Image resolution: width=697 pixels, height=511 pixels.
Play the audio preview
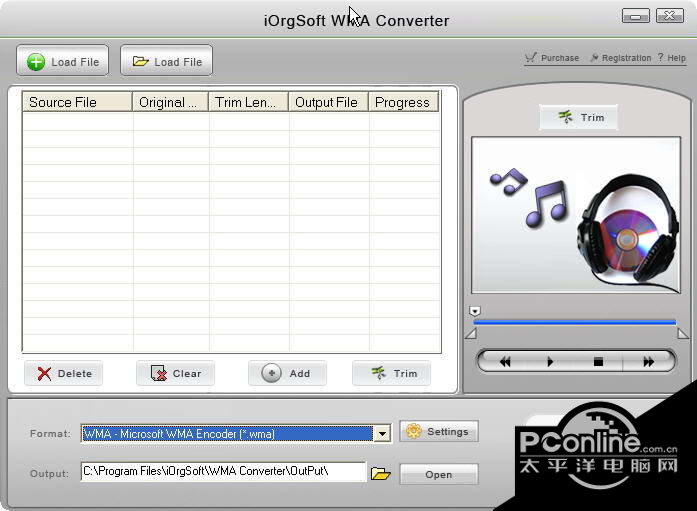[550, 362]
